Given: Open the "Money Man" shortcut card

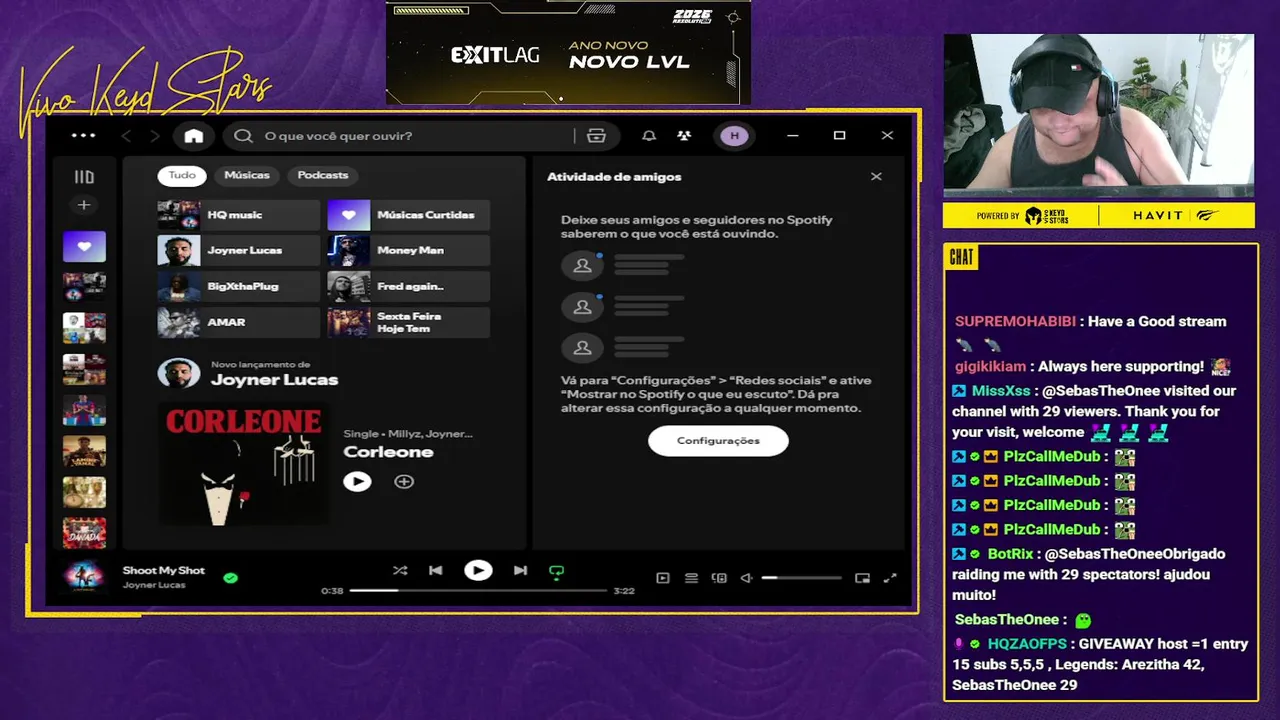Looking at the screenshot, I should point(408,251).
